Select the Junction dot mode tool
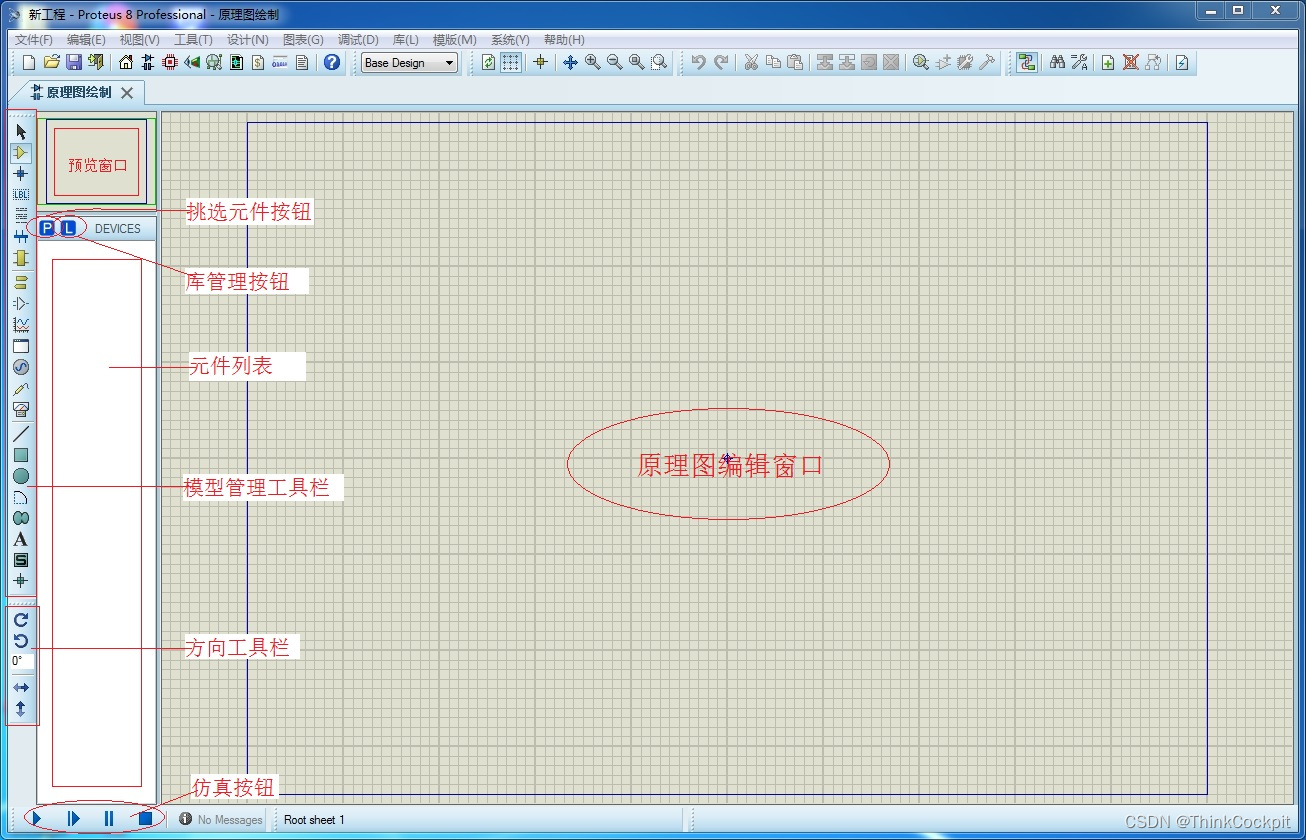Screen dimensions: 1306x840 click(x=21, y=174)
